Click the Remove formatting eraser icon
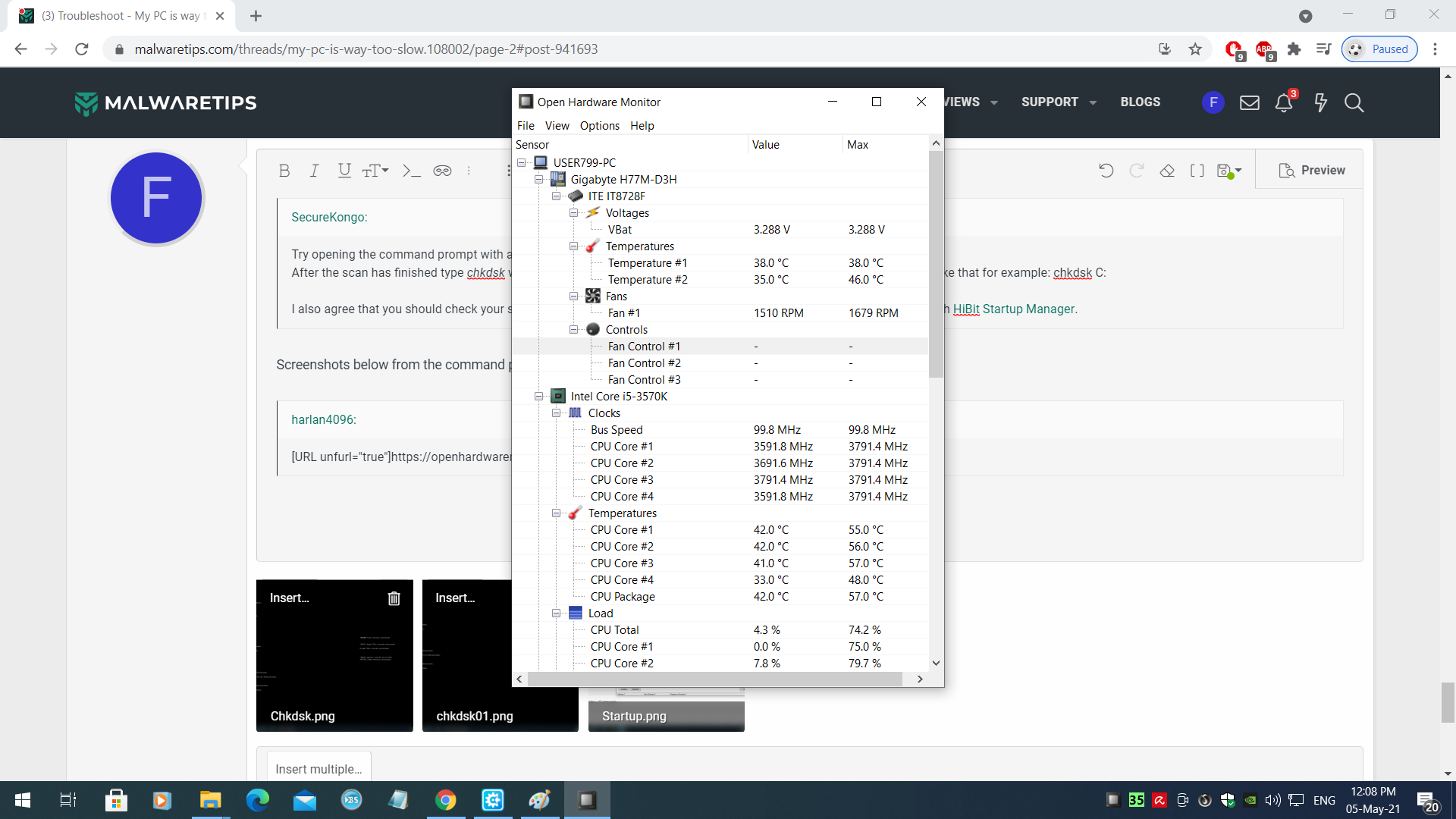This screenshot has height=819, width=1456. [x=1167, y=171]
